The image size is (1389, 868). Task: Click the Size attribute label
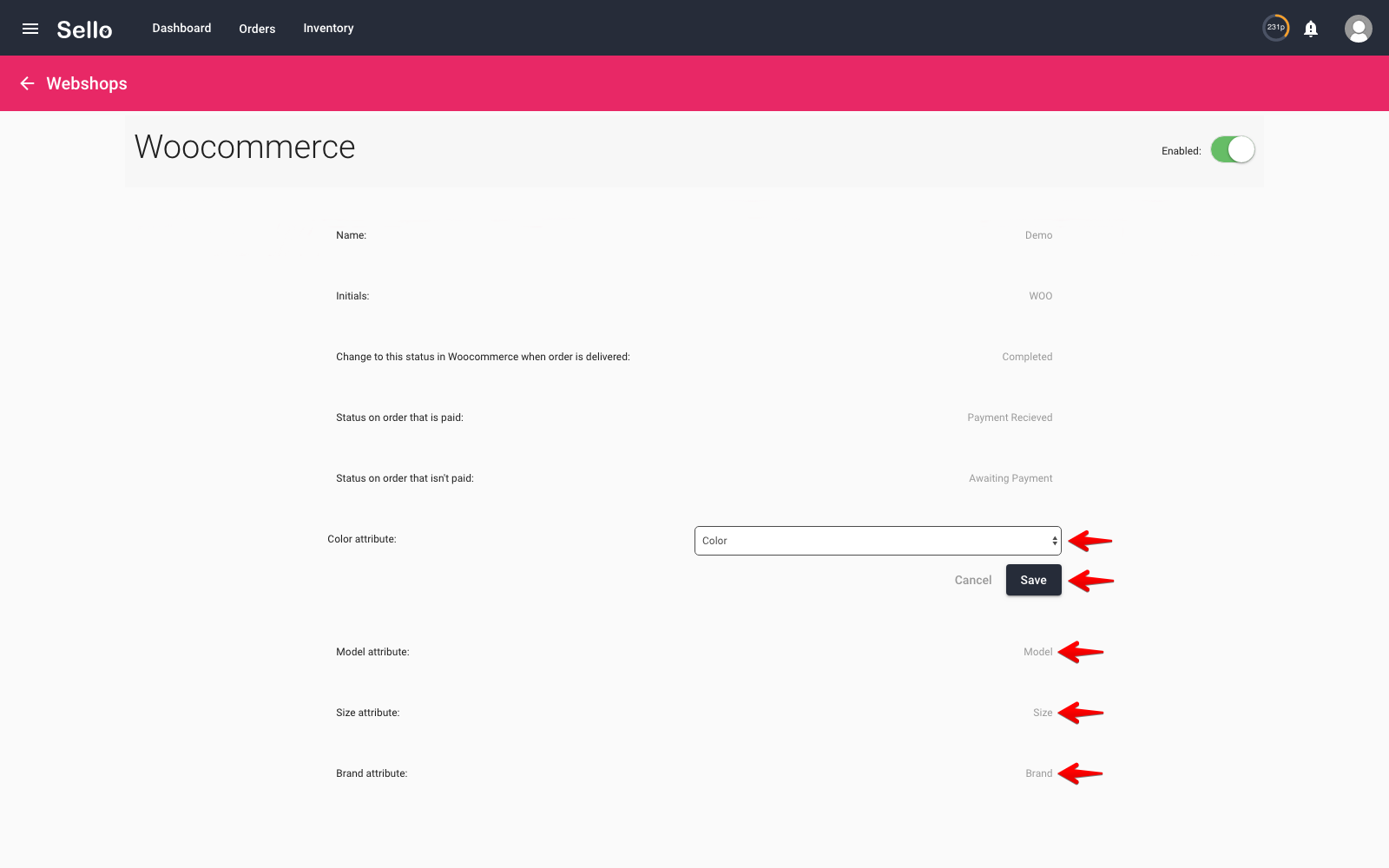pyautogui.click(x=368, y=713)
